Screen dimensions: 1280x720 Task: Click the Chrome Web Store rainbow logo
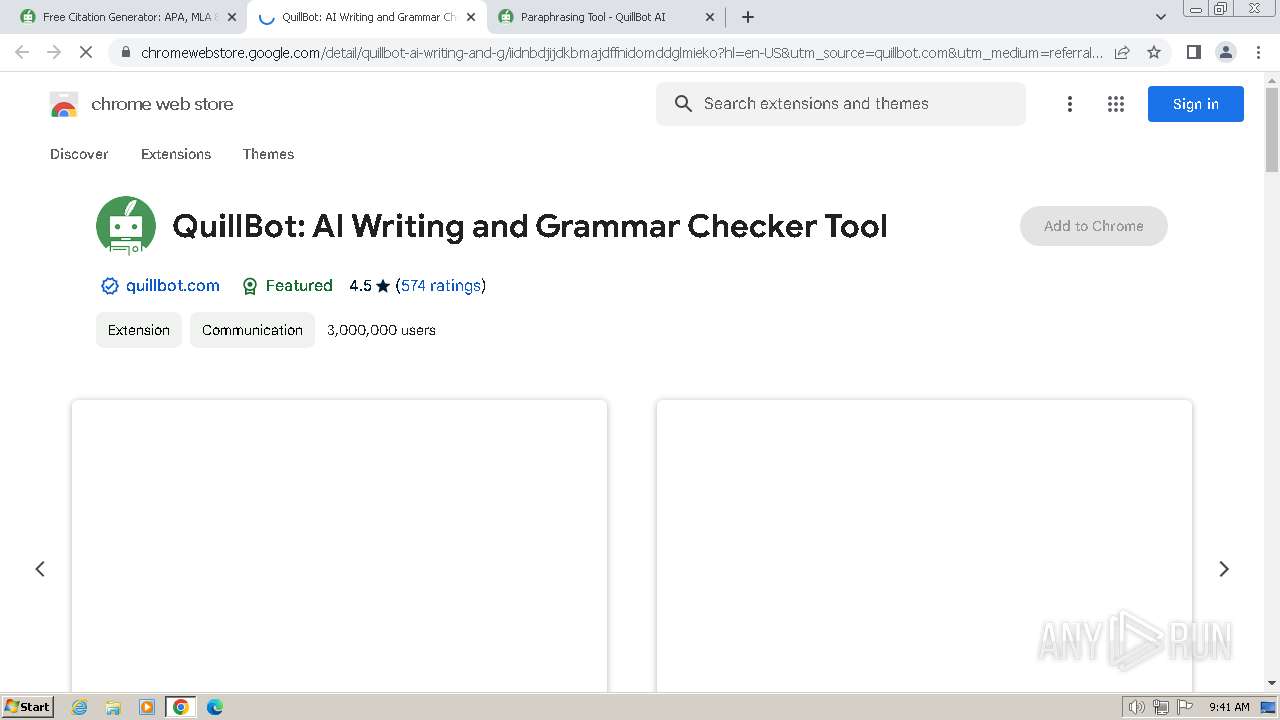click(64, 104)
